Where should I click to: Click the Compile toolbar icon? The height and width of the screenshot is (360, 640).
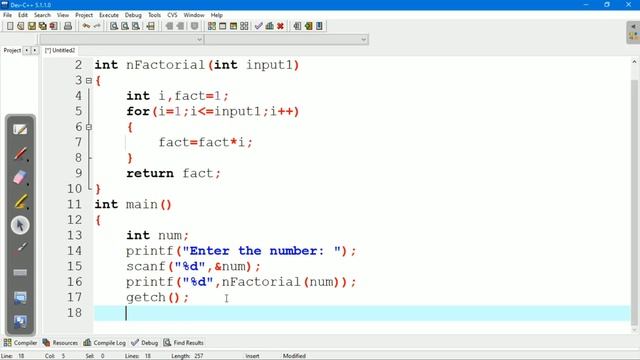click(212, 26)
